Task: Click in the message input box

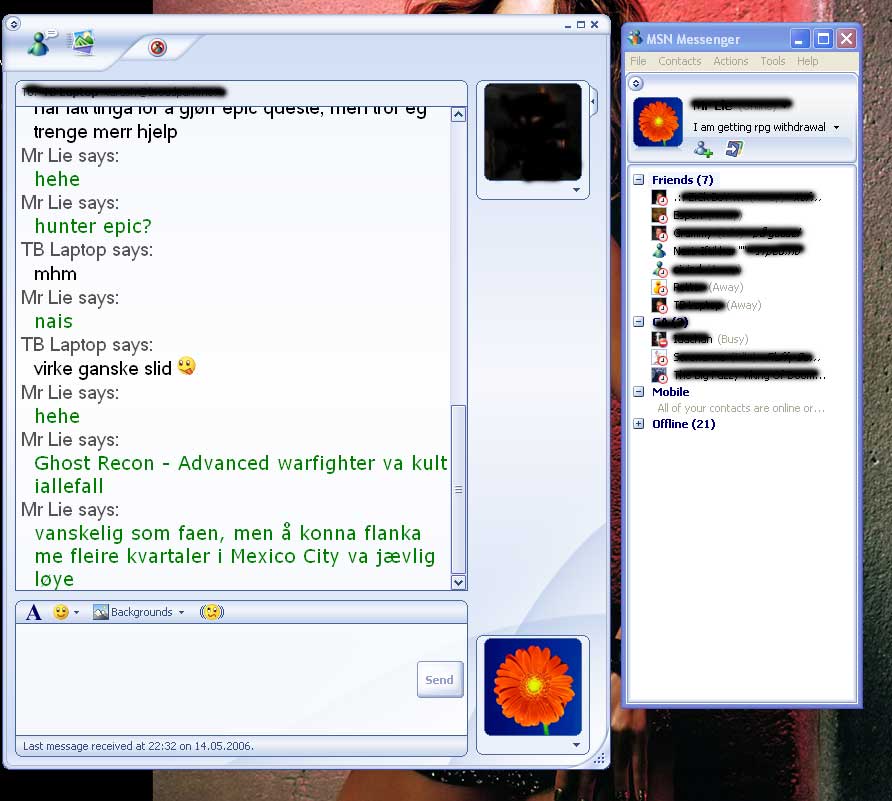Action: [x=216, y=679]
